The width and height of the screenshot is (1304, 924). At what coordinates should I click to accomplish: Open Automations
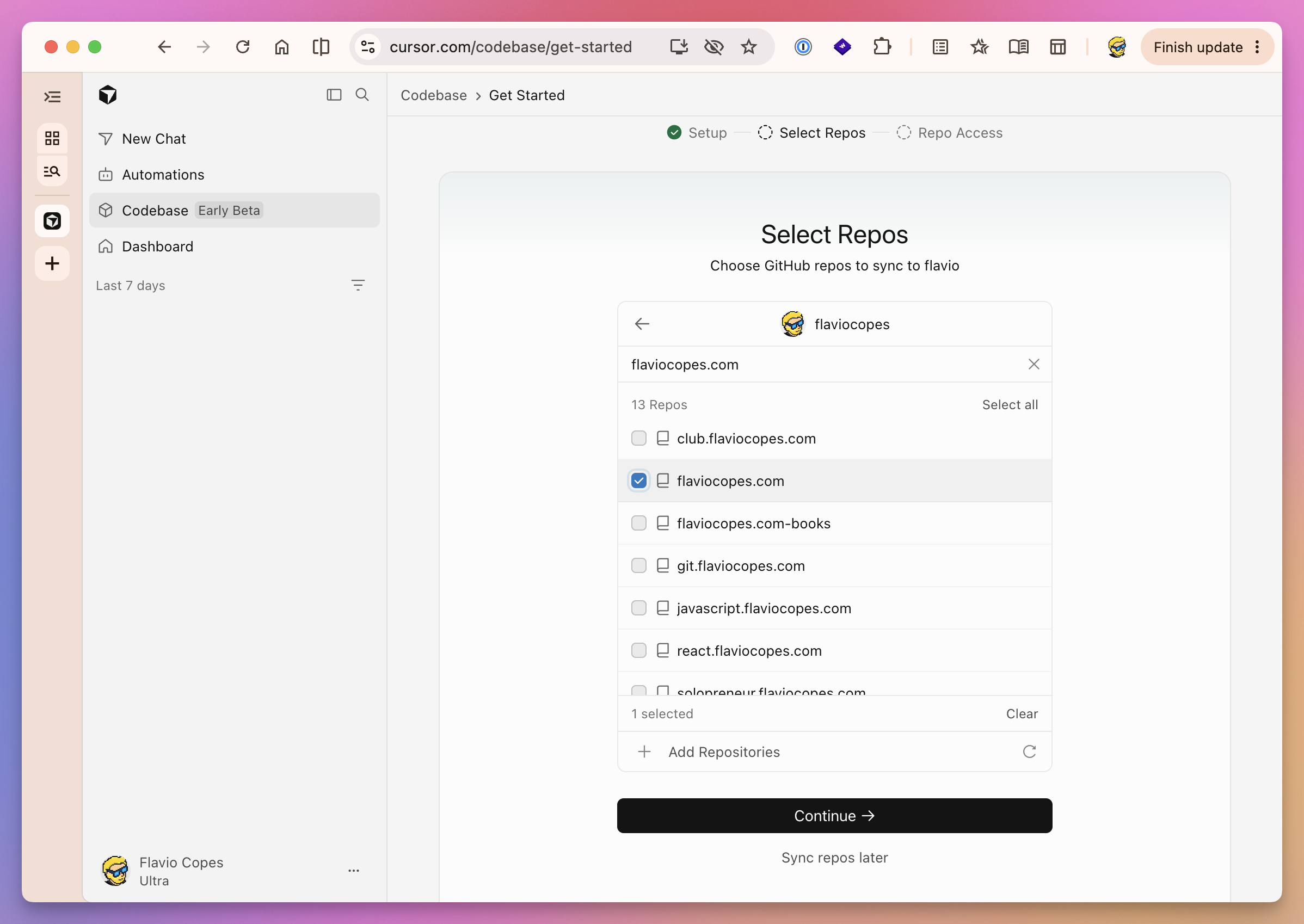[x=235, y=175]
